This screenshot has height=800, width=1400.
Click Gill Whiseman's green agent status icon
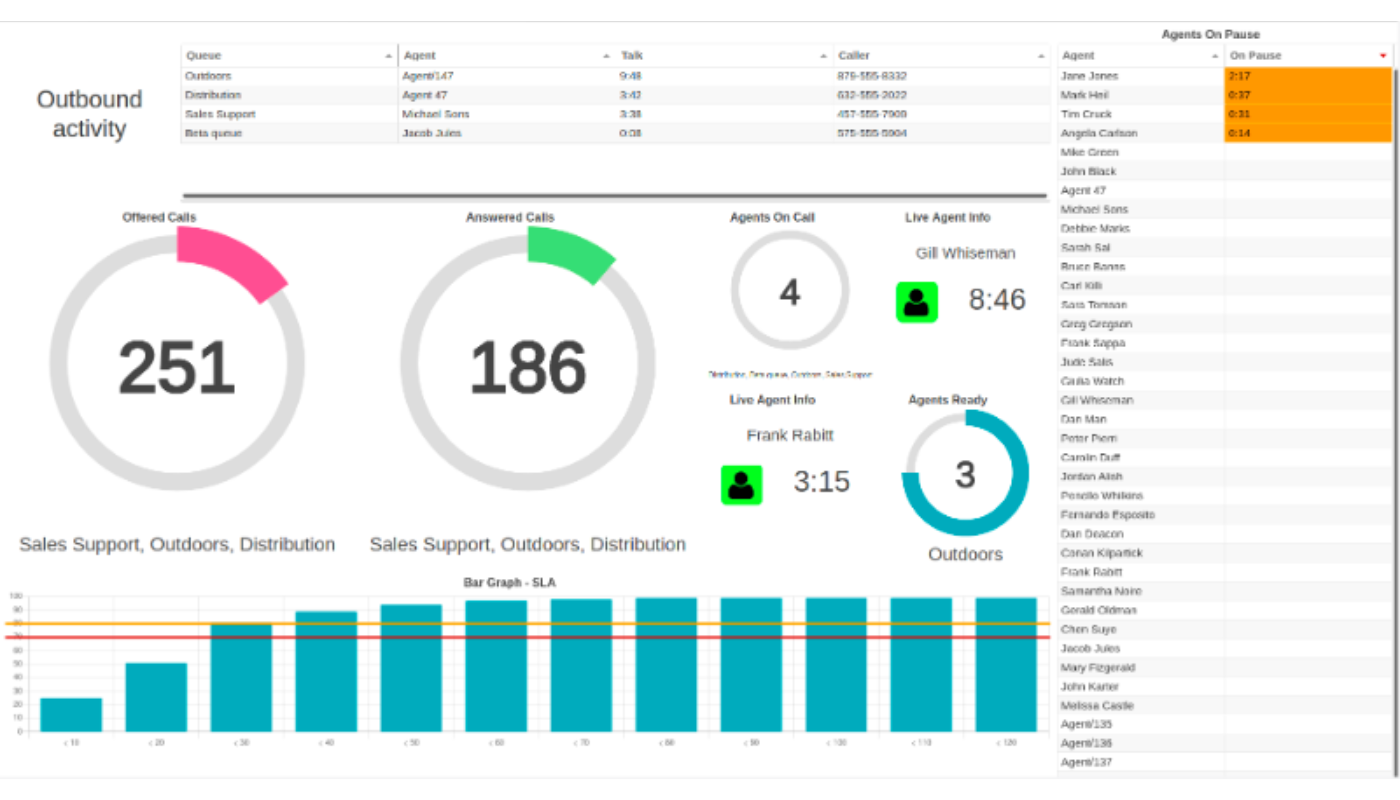pyautogui.click(x=916, y=302)
